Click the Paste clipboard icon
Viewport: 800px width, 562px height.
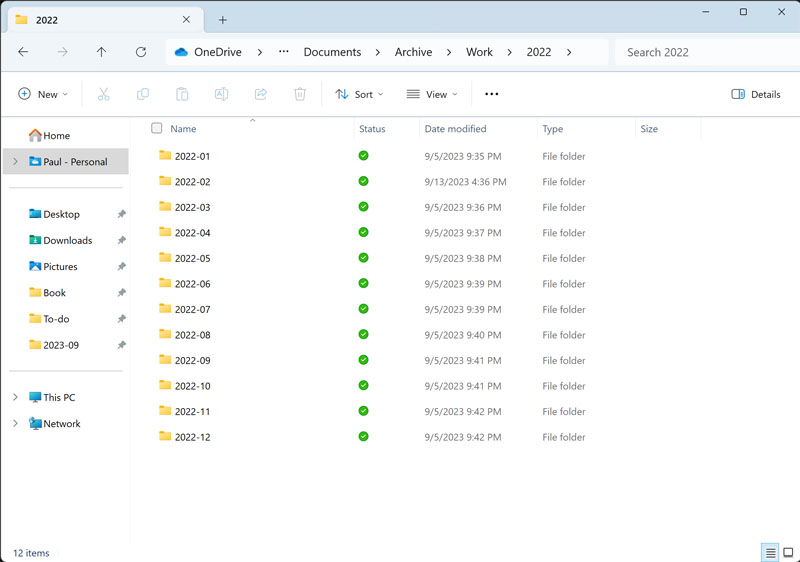coord(182,94)
